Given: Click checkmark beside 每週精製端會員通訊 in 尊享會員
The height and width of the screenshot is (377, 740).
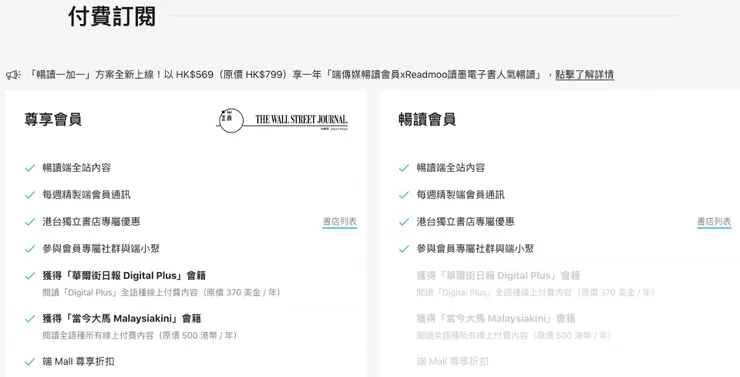Looking at the screenshot, I should (x=30, y=195).
